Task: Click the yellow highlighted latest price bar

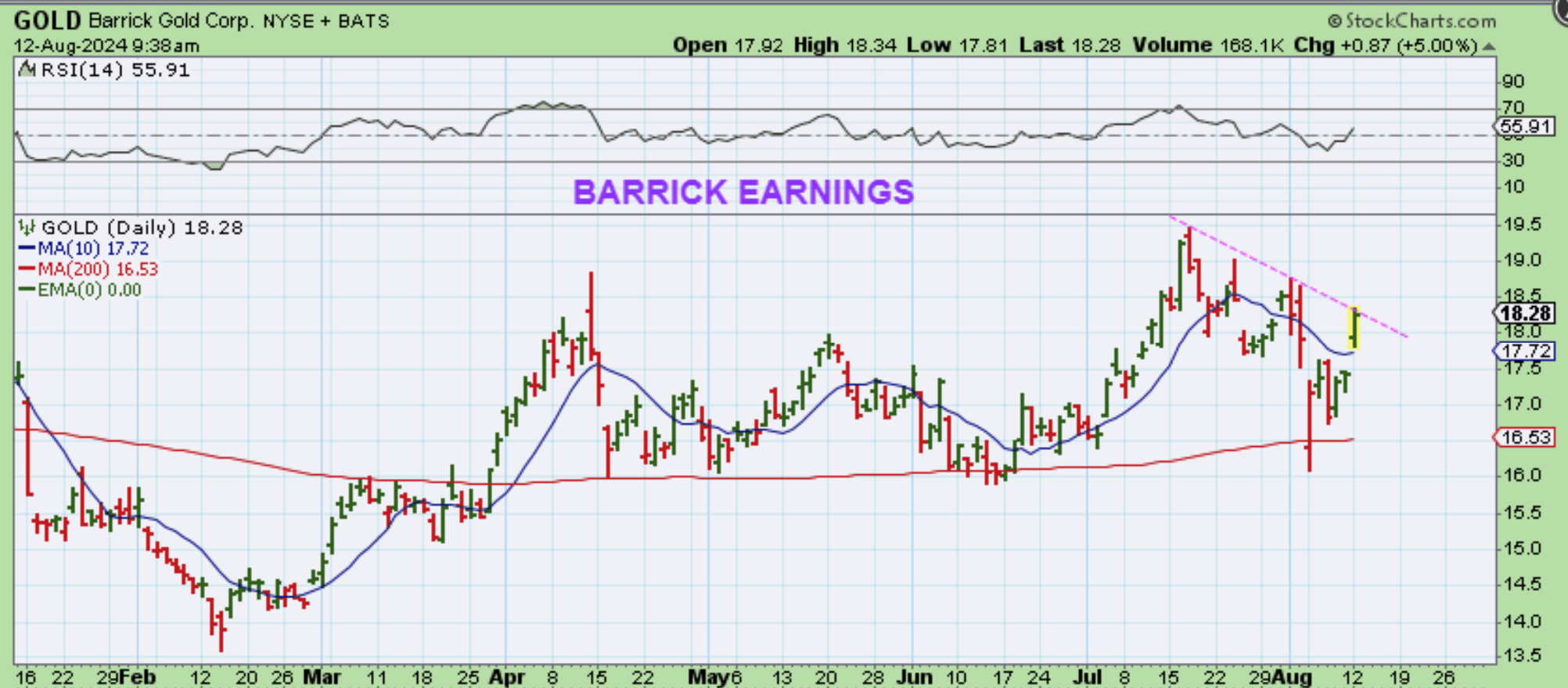Action: [1354, 329]
